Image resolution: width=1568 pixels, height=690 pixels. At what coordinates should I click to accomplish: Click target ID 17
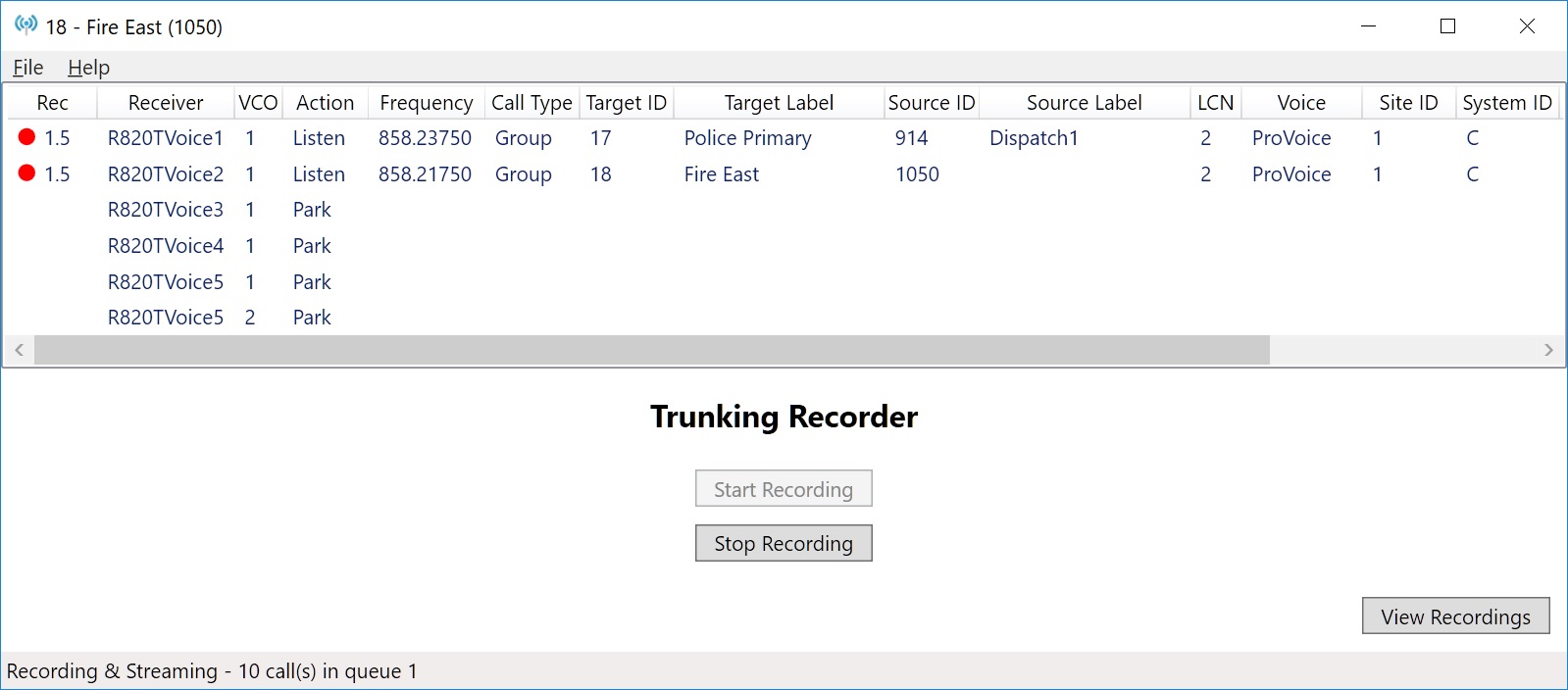[x=600, y=138]
